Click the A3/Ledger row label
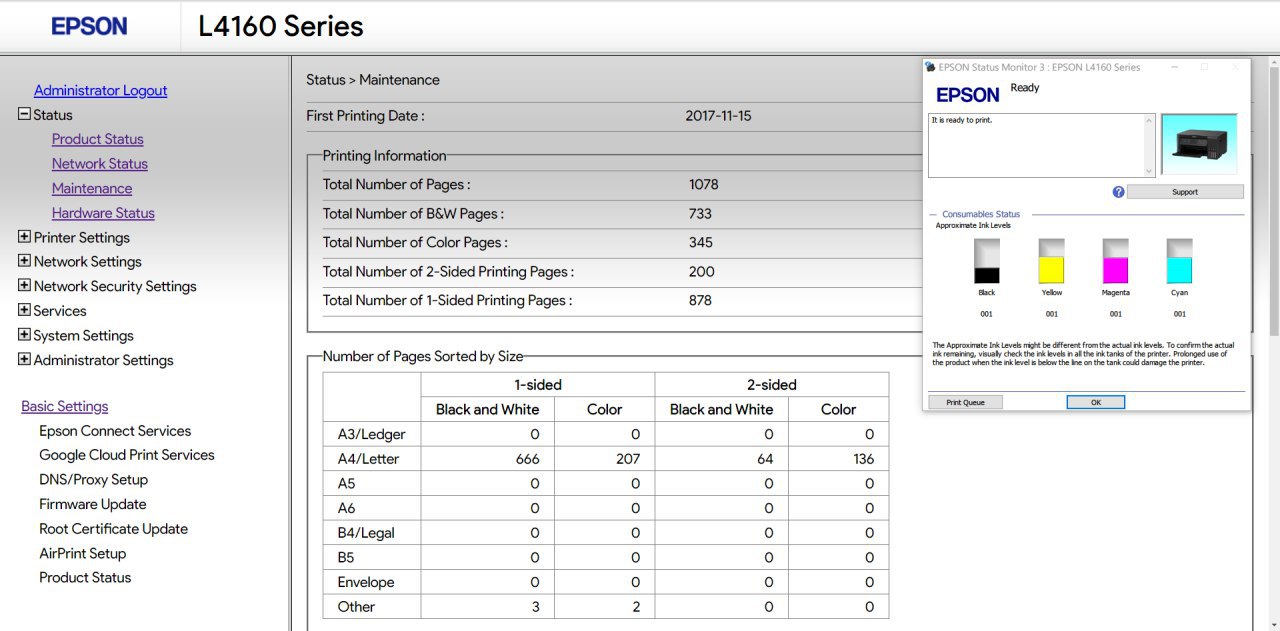1280x631 pixels. tap(371, 434)
